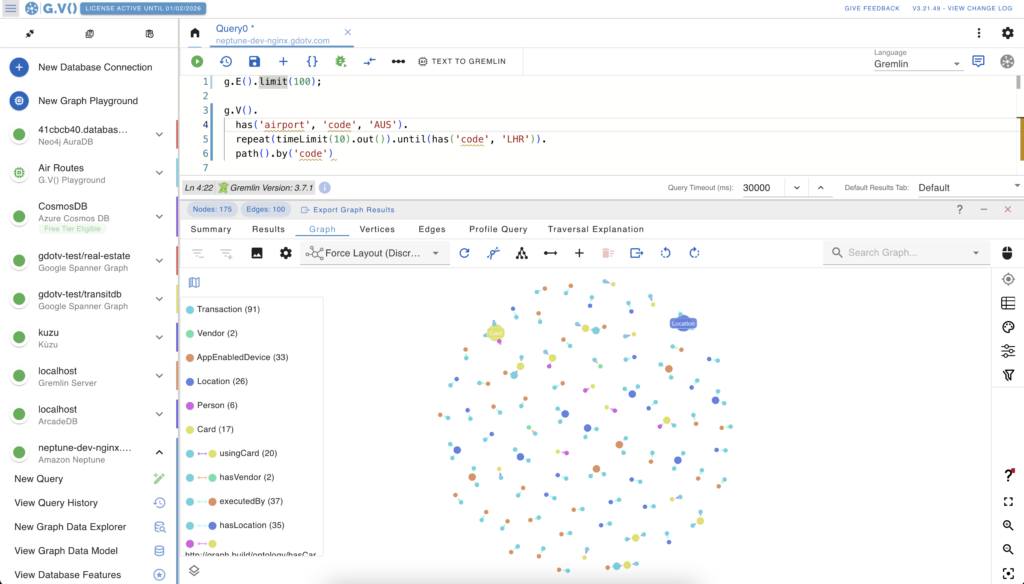
Task: Zoom in on the graph
Action: (x=1008, y=525)
